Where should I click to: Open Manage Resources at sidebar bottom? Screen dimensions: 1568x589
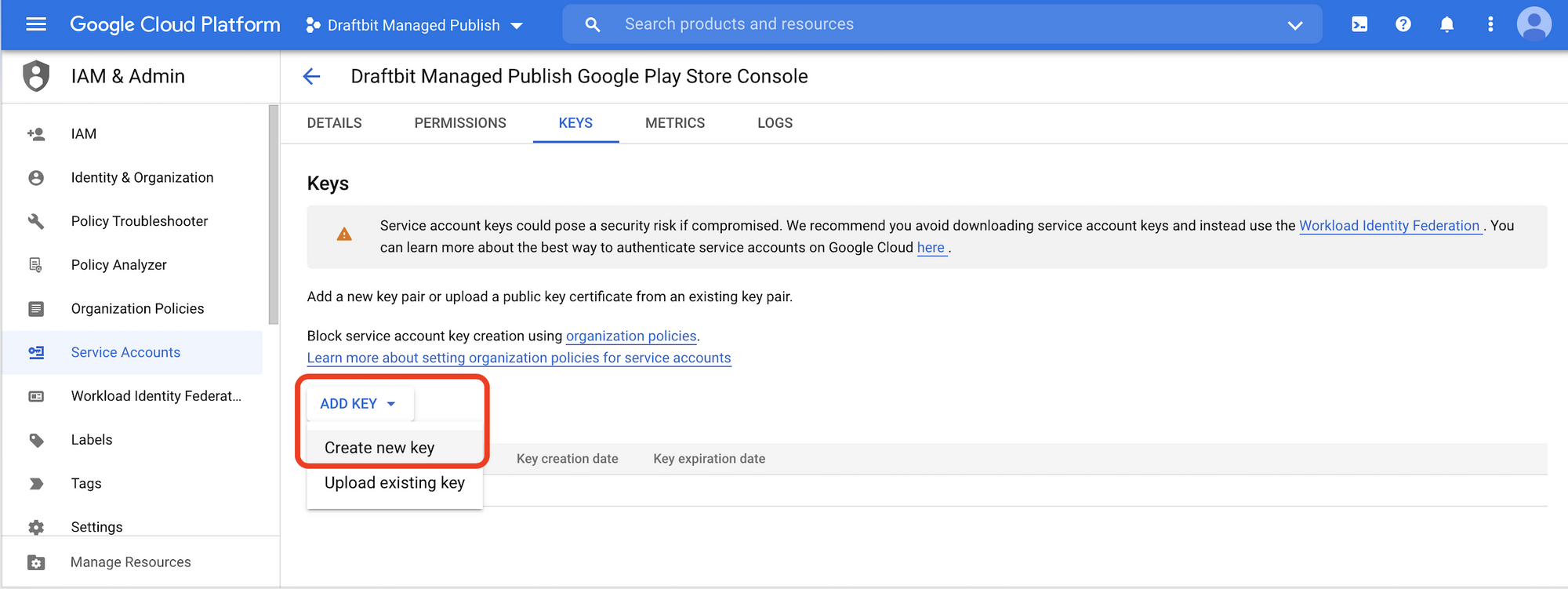point(131,562)
